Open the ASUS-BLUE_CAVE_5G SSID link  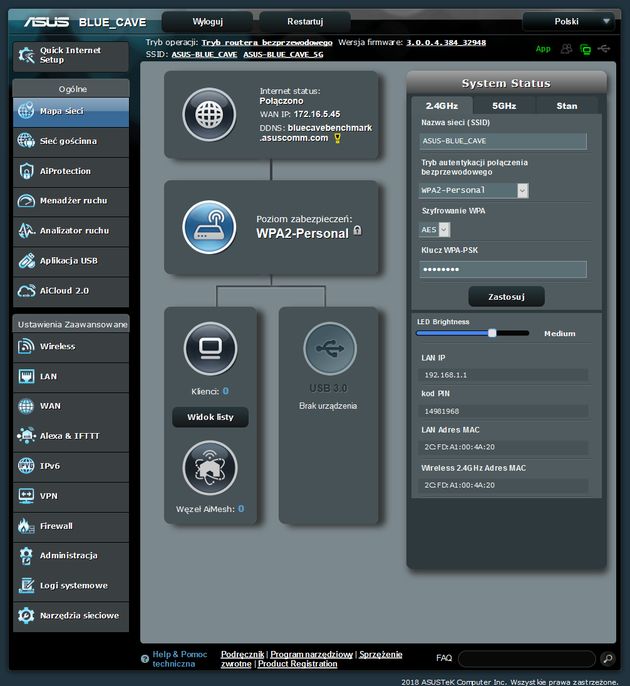(283, 54)
